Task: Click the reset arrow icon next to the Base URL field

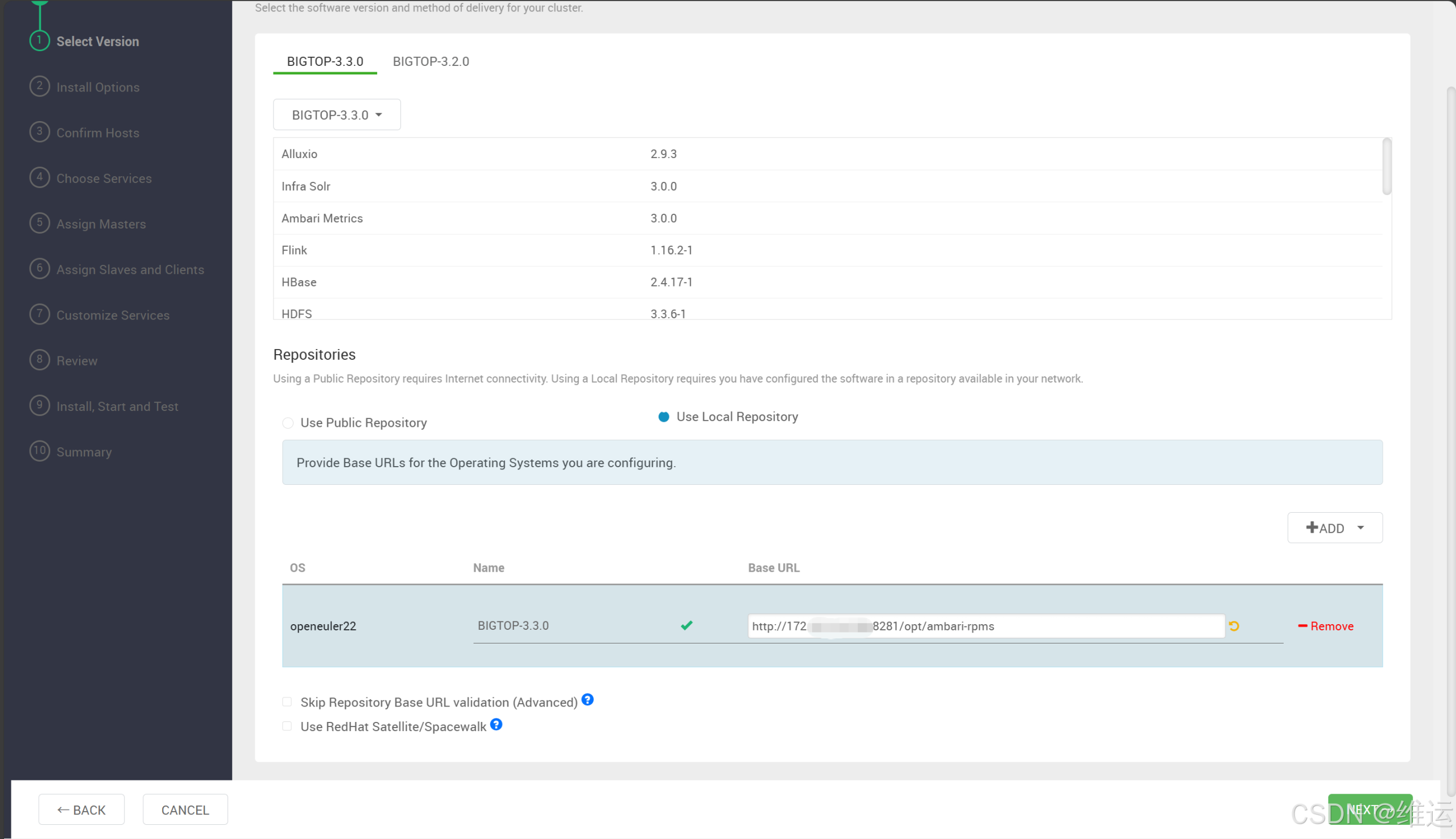Action: click(1234, 626)
